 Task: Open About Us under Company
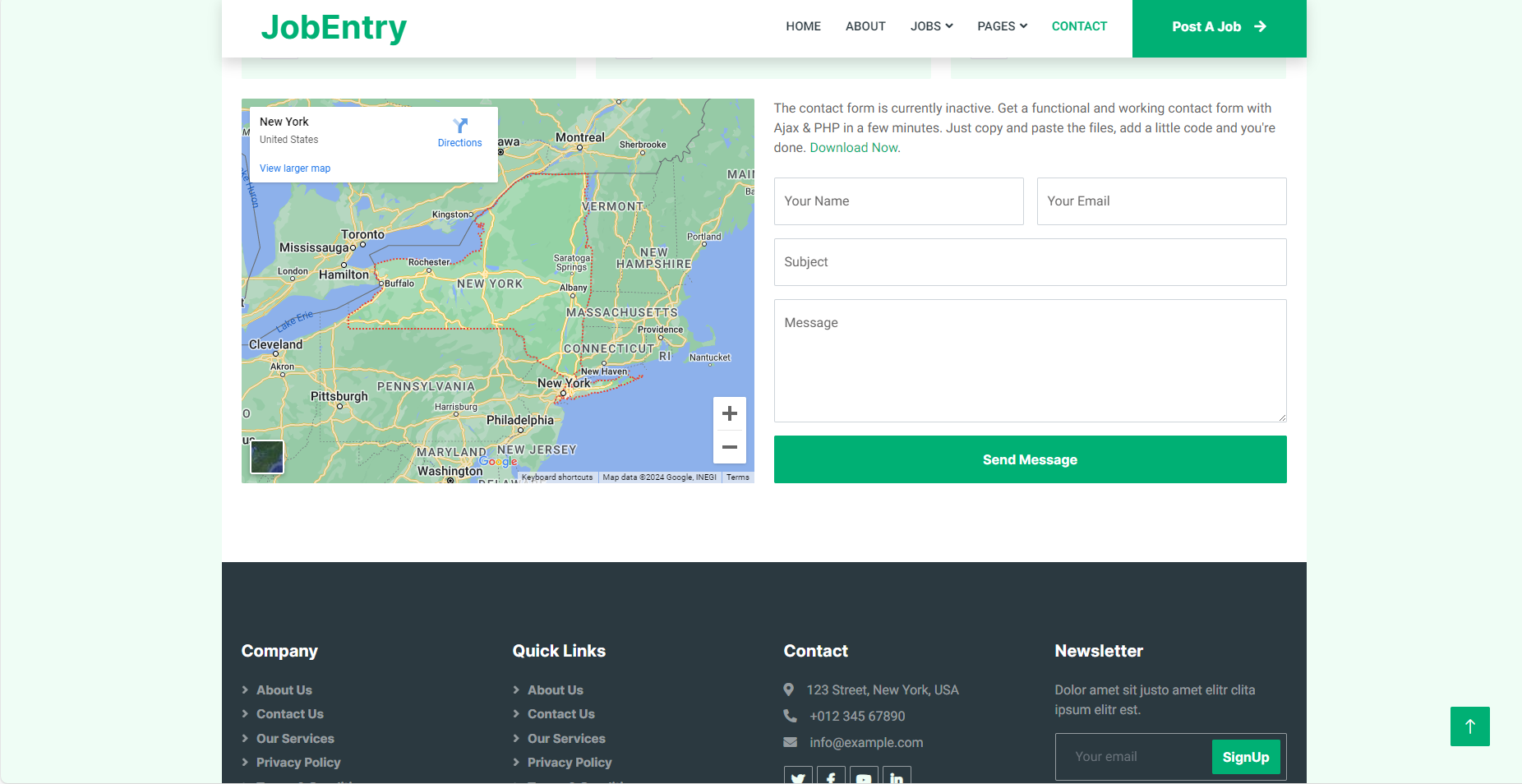coord(284,690)
